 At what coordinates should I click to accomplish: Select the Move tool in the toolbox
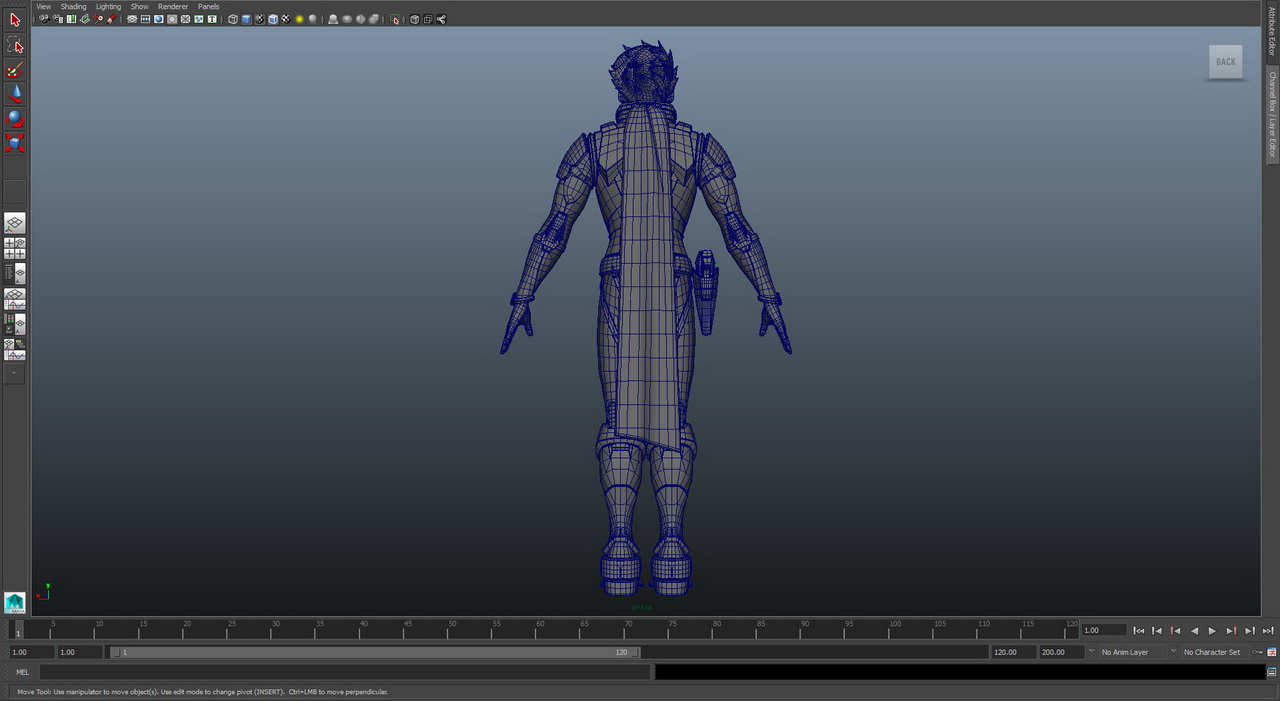click(x=15, y=94)
